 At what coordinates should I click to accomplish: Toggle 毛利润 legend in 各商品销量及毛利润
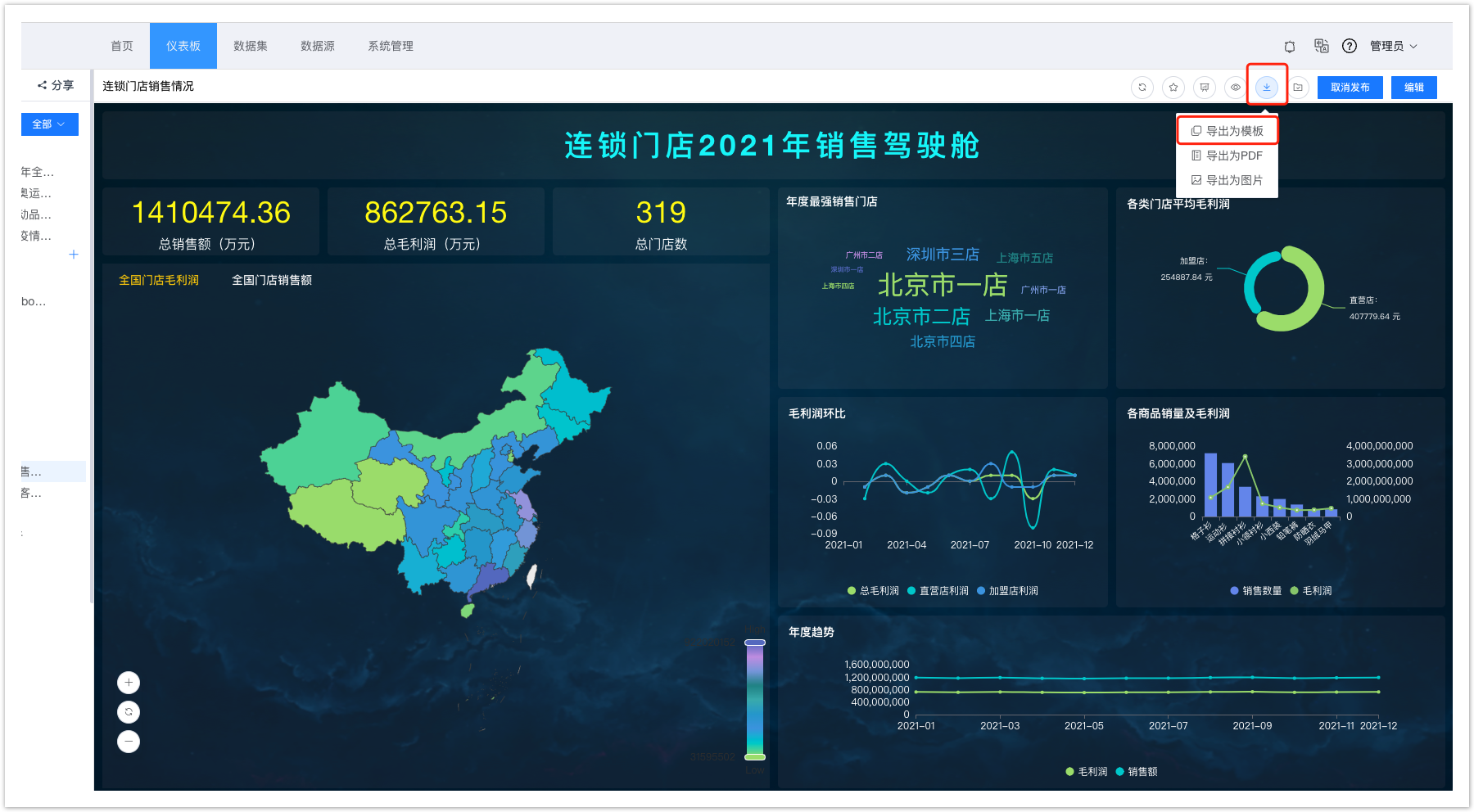pyautogui.click(x=1311, y=591)
